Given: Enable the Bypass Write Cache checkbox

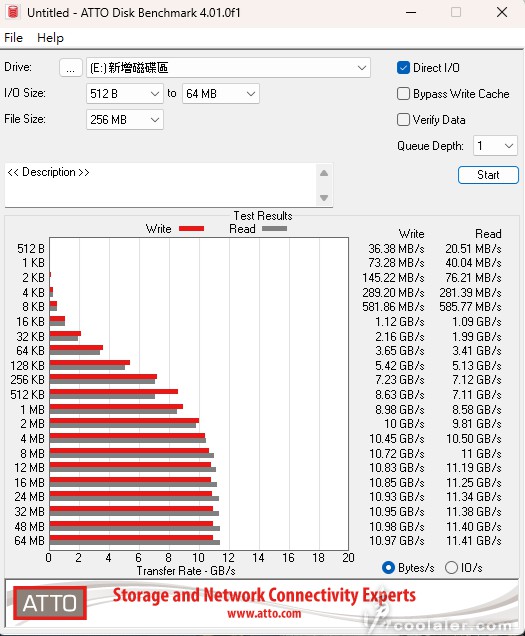Looking at the screenshot, I should [403, 94].
